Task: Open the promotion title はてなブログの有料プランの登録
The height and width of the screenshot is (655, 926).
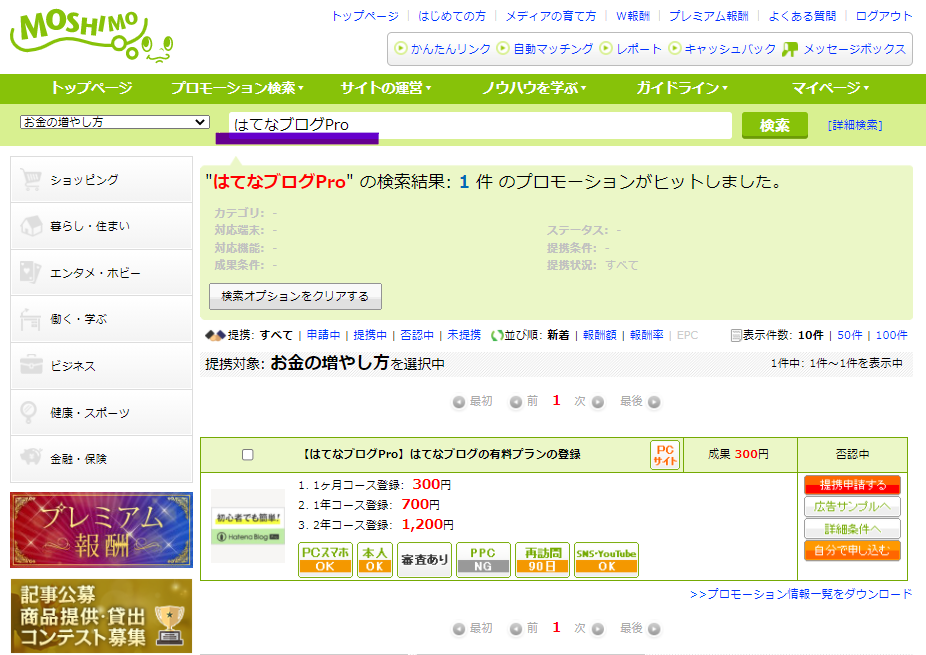Action: click(x=441, y=454)
